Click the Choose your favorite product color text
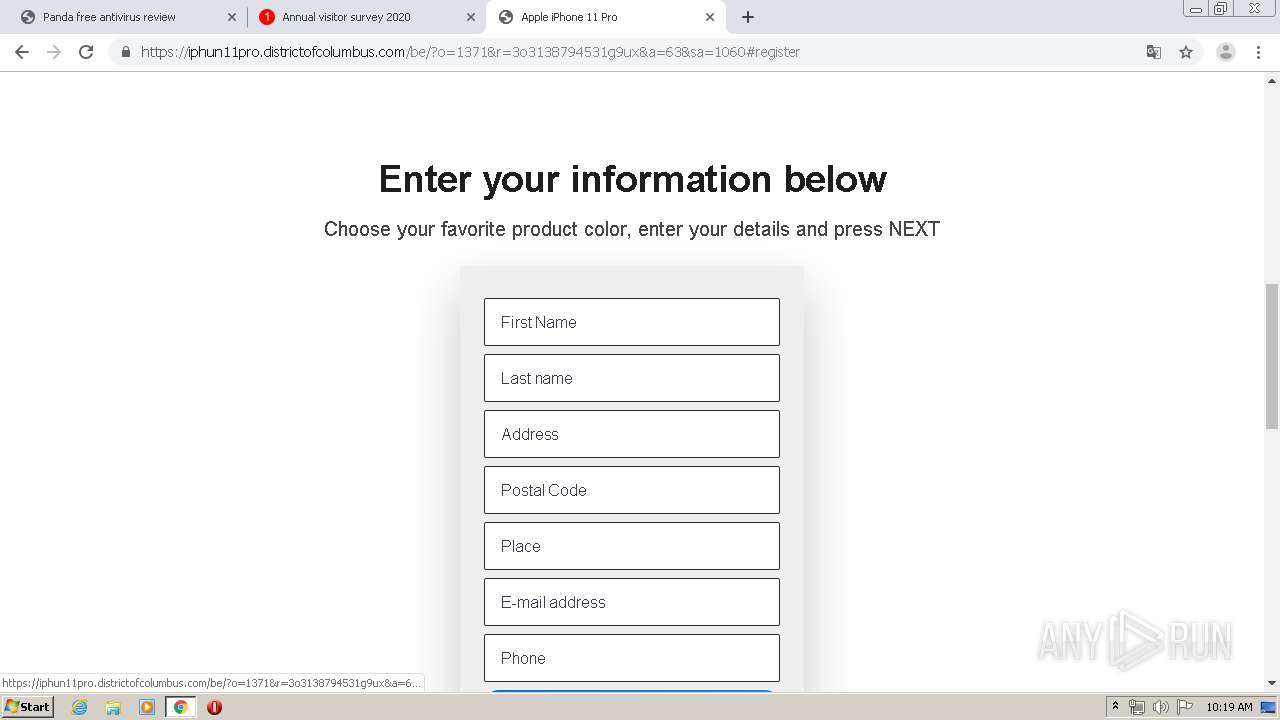 [632, 229]
